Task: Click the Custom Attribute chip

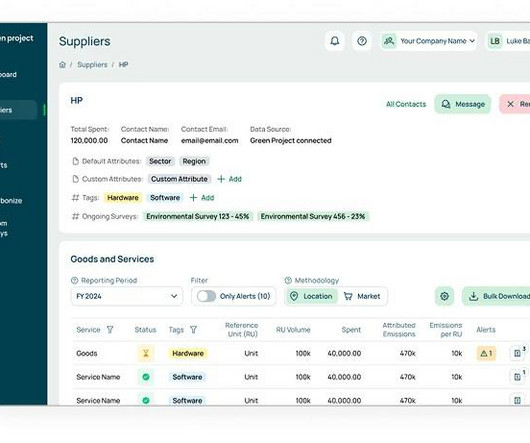Action: pyautogui.click(x=179, y=179)
